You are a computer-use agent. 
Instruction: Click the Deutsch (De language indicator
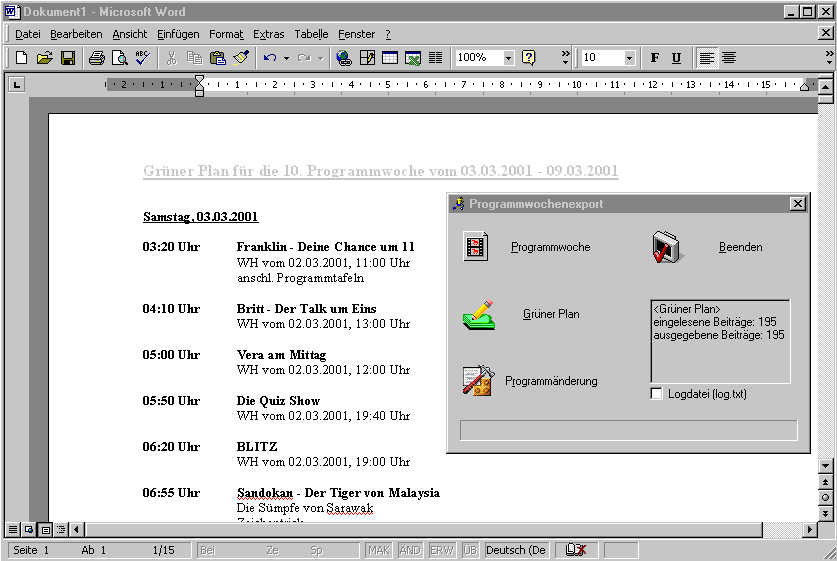[x=516, y=550]
